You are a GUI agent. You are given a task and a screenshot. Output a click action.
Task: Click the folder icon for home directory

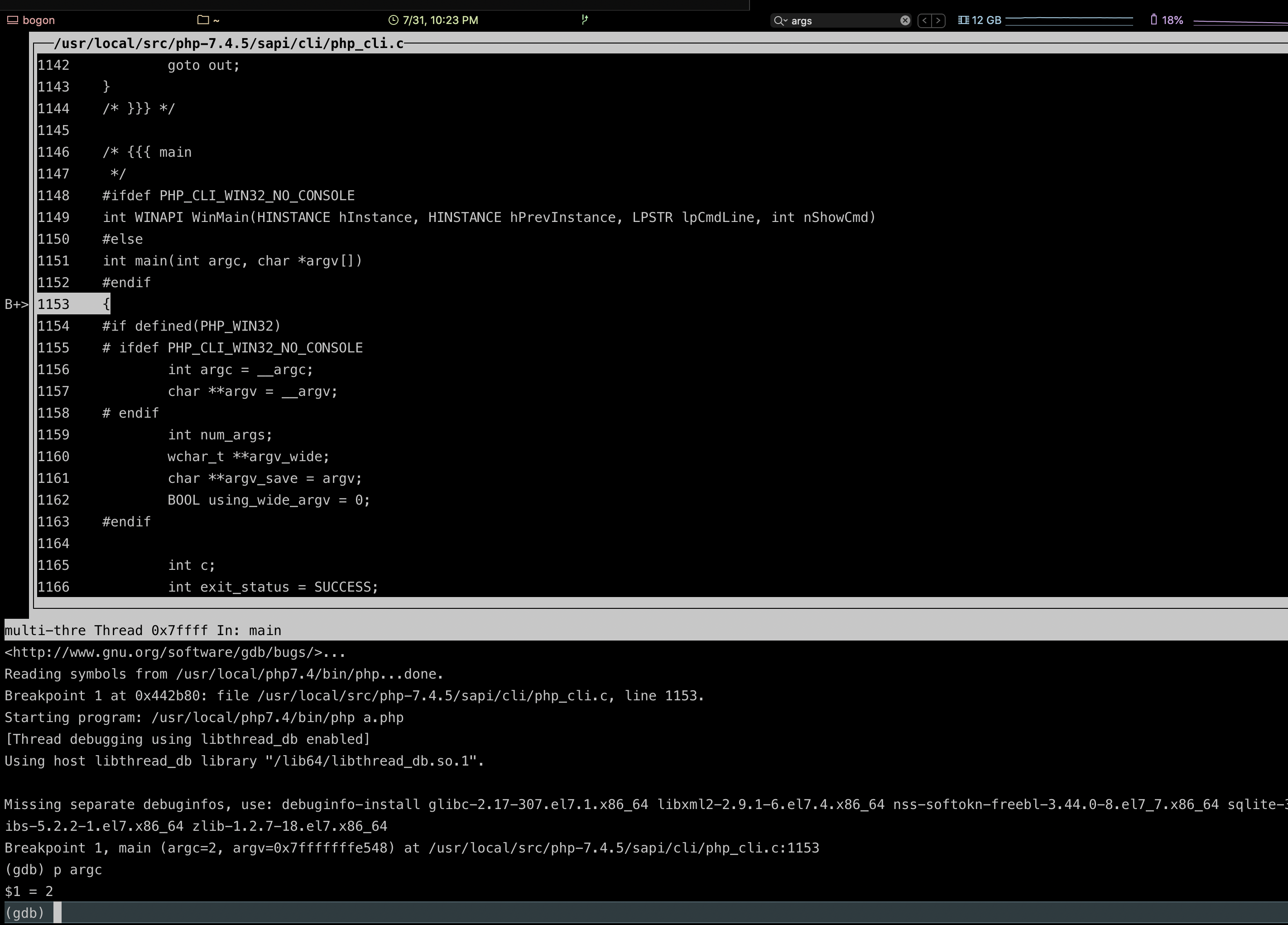click(203, 20)
